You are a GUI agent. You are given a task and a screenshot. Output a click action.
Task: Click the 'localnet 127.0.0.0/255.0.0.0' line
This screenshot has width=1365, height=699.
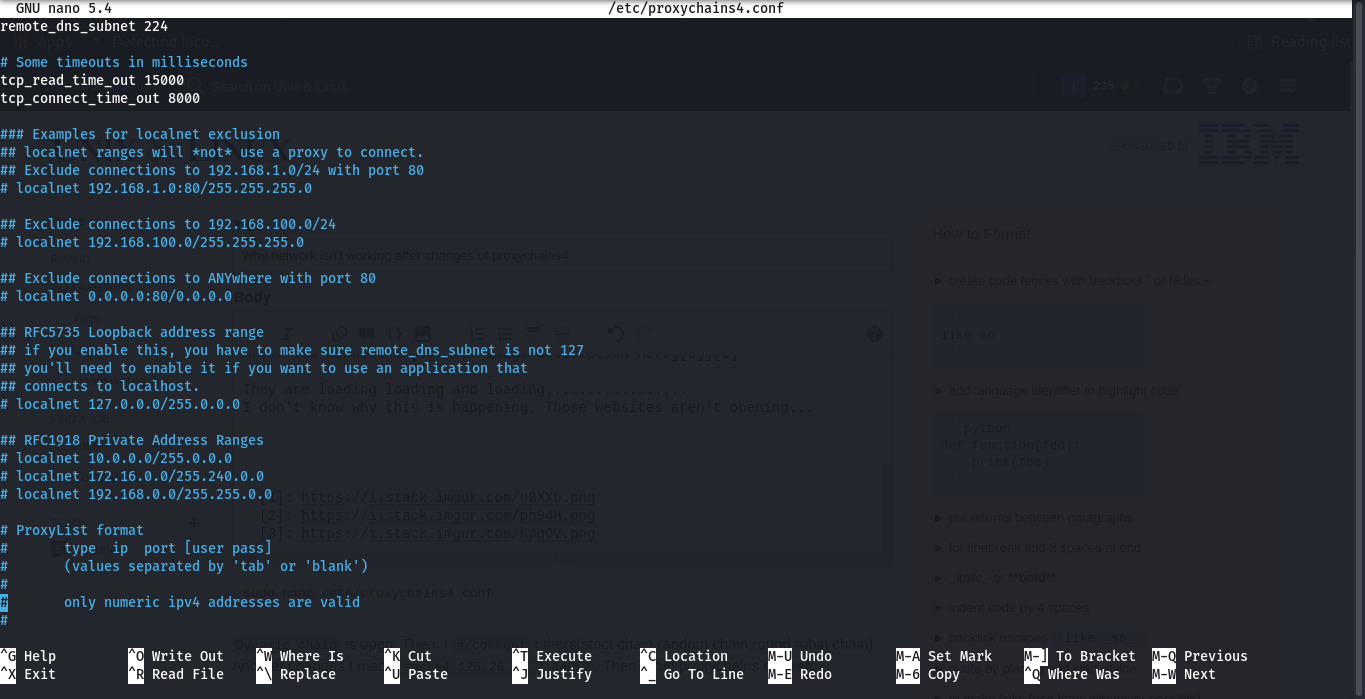click(x=120, y=404)
